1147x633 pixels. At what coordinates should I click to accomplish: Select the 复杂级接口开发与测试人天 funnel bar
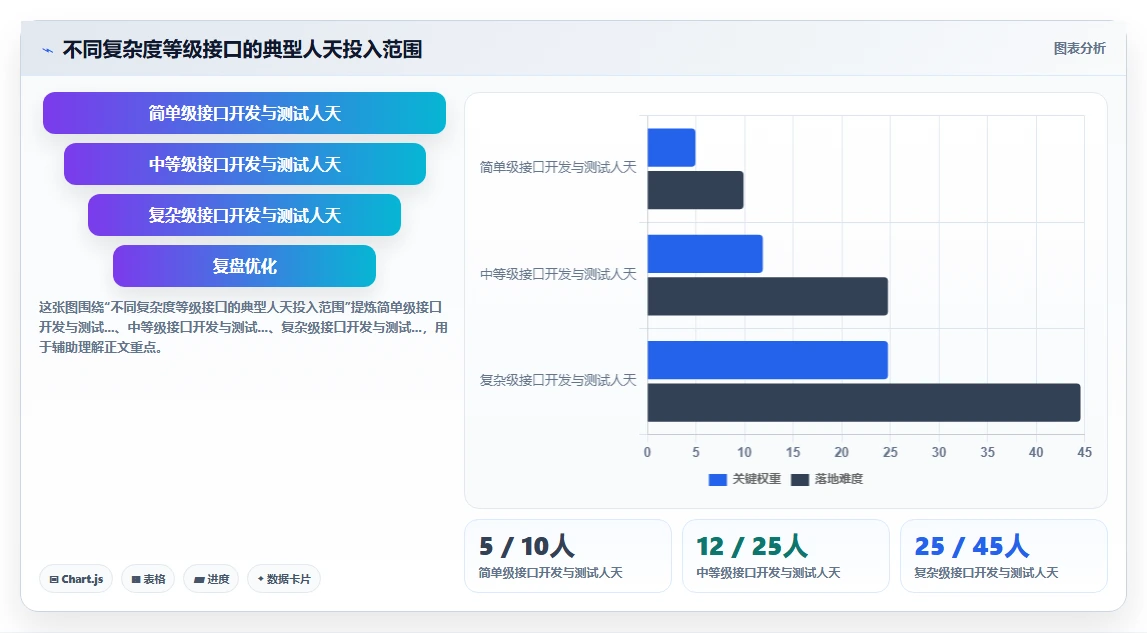(x=244, y=215)
